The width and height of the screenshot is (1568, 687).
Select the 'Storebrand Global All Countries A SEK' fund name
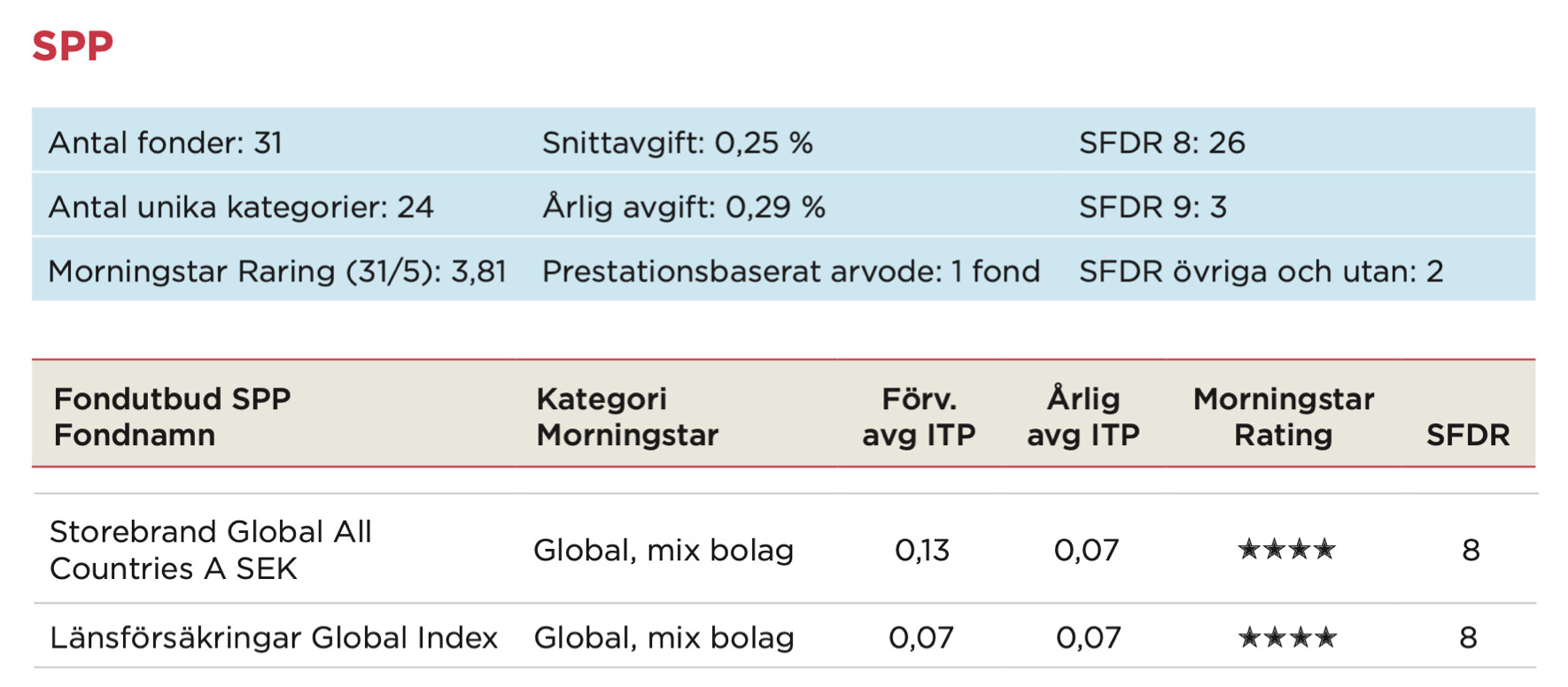tap(211, 550)
